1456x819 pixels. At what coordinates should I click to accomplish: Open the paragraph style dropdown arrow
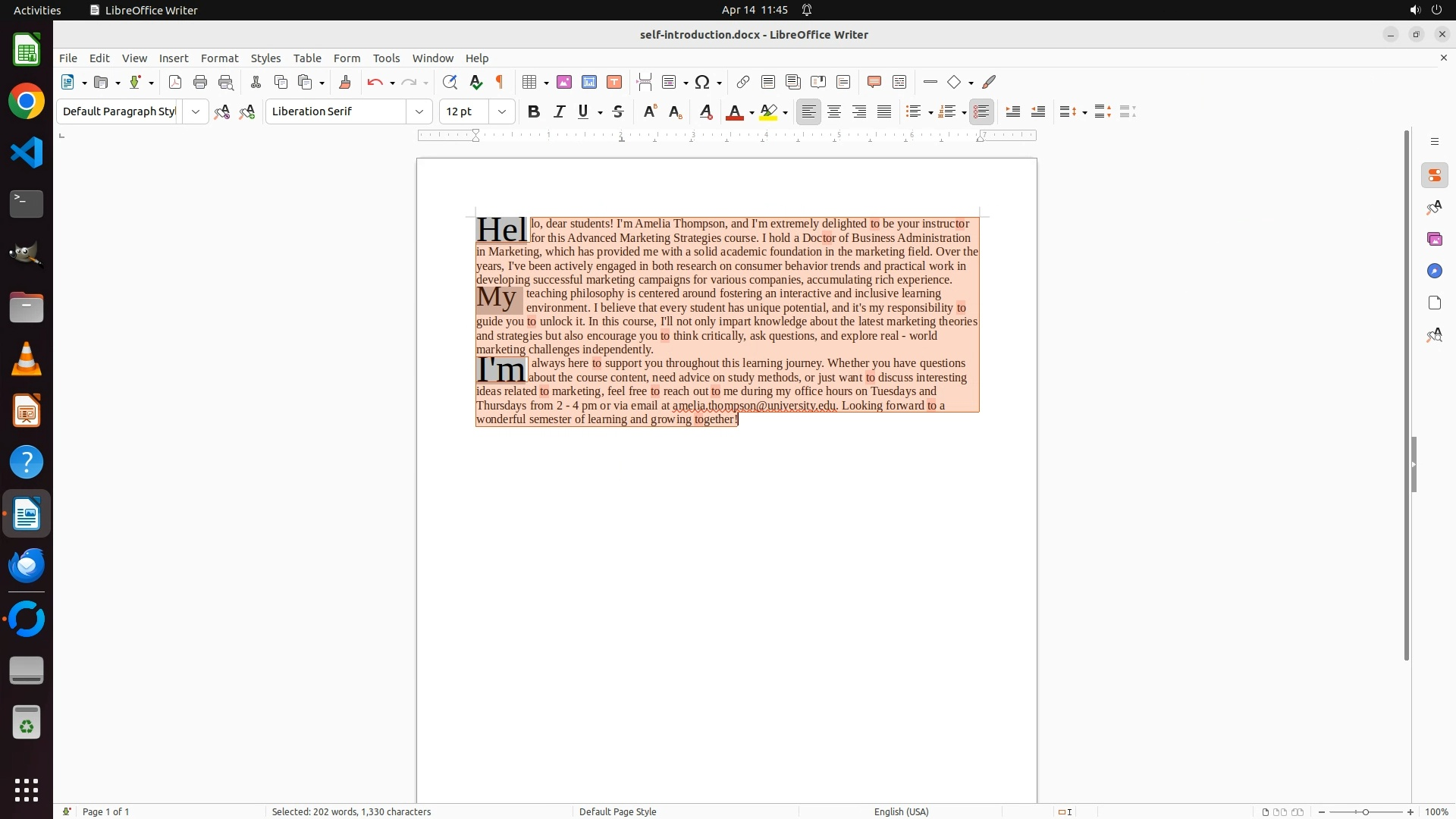196,111
